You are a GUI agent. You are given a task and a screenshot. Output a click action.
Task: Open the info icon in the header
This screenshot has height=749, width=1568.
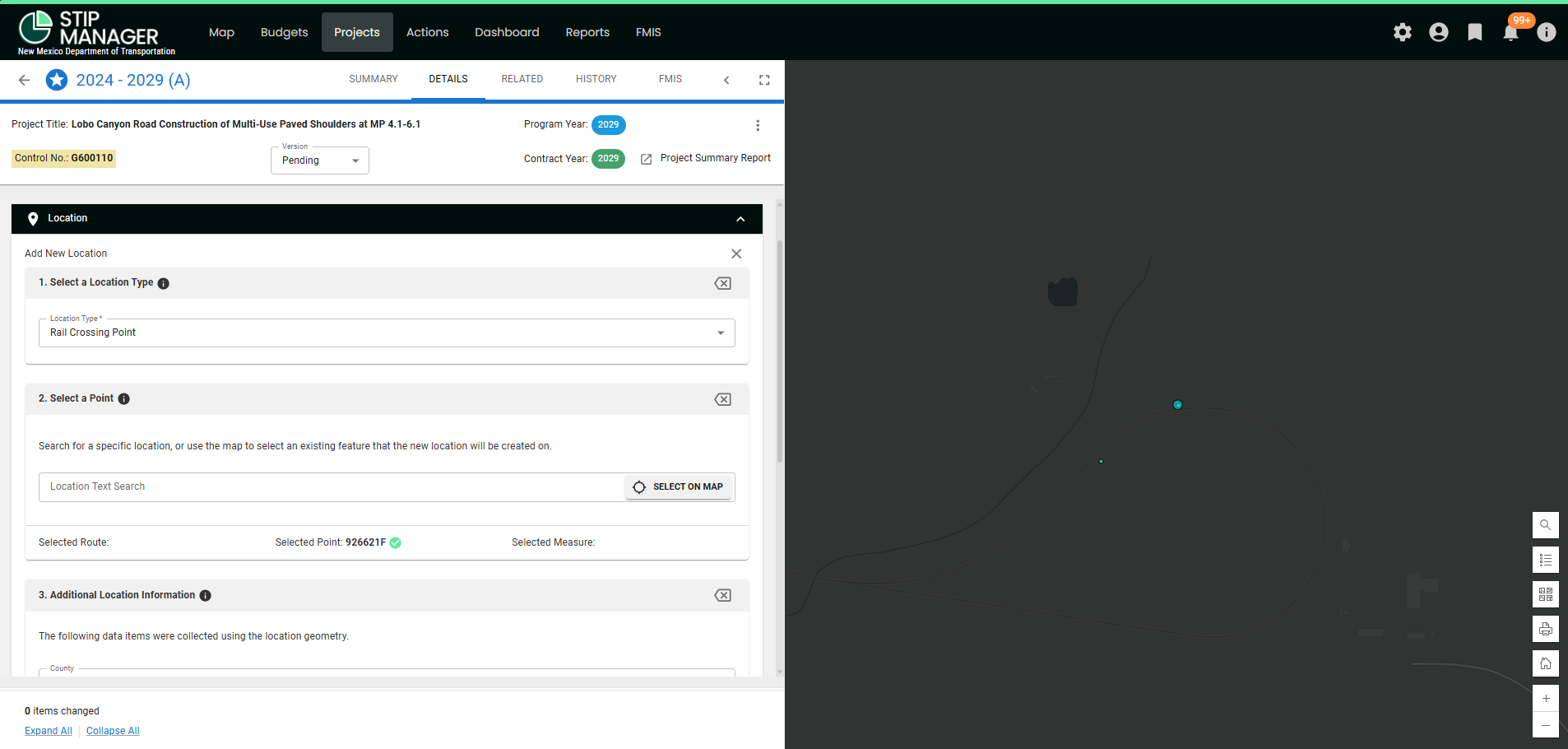point(1547,32)
